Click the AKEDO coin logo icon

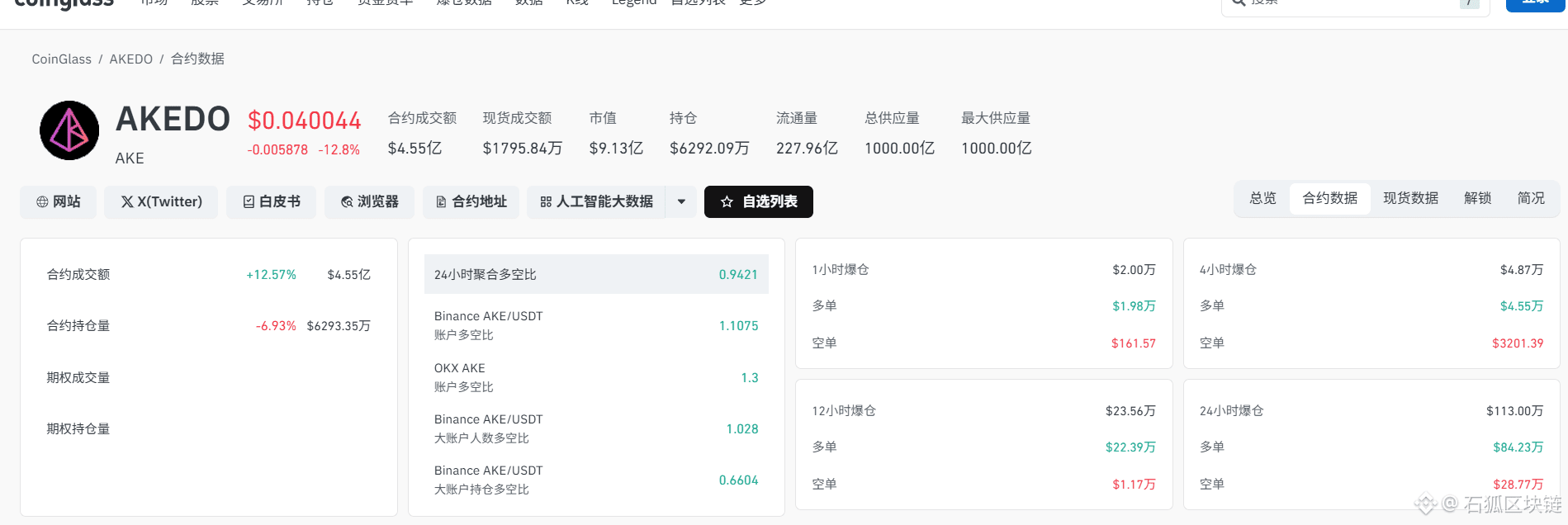coord(69,130)
